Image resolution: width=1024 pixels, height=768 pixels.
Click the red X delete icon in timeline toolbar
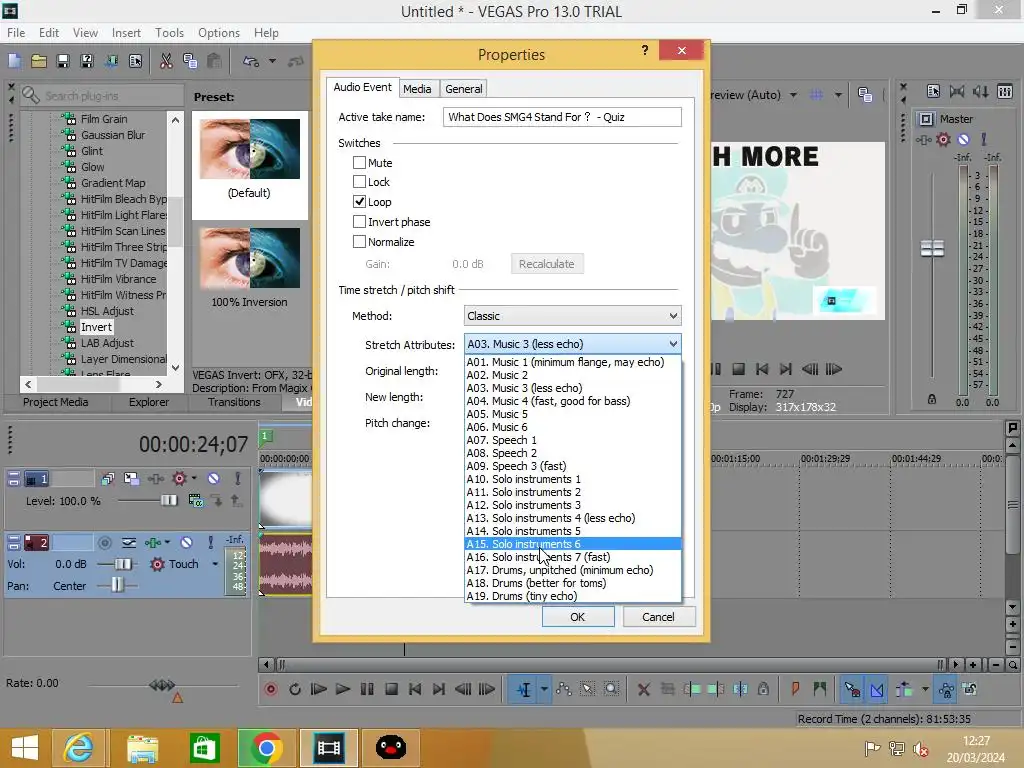[643, 689]
